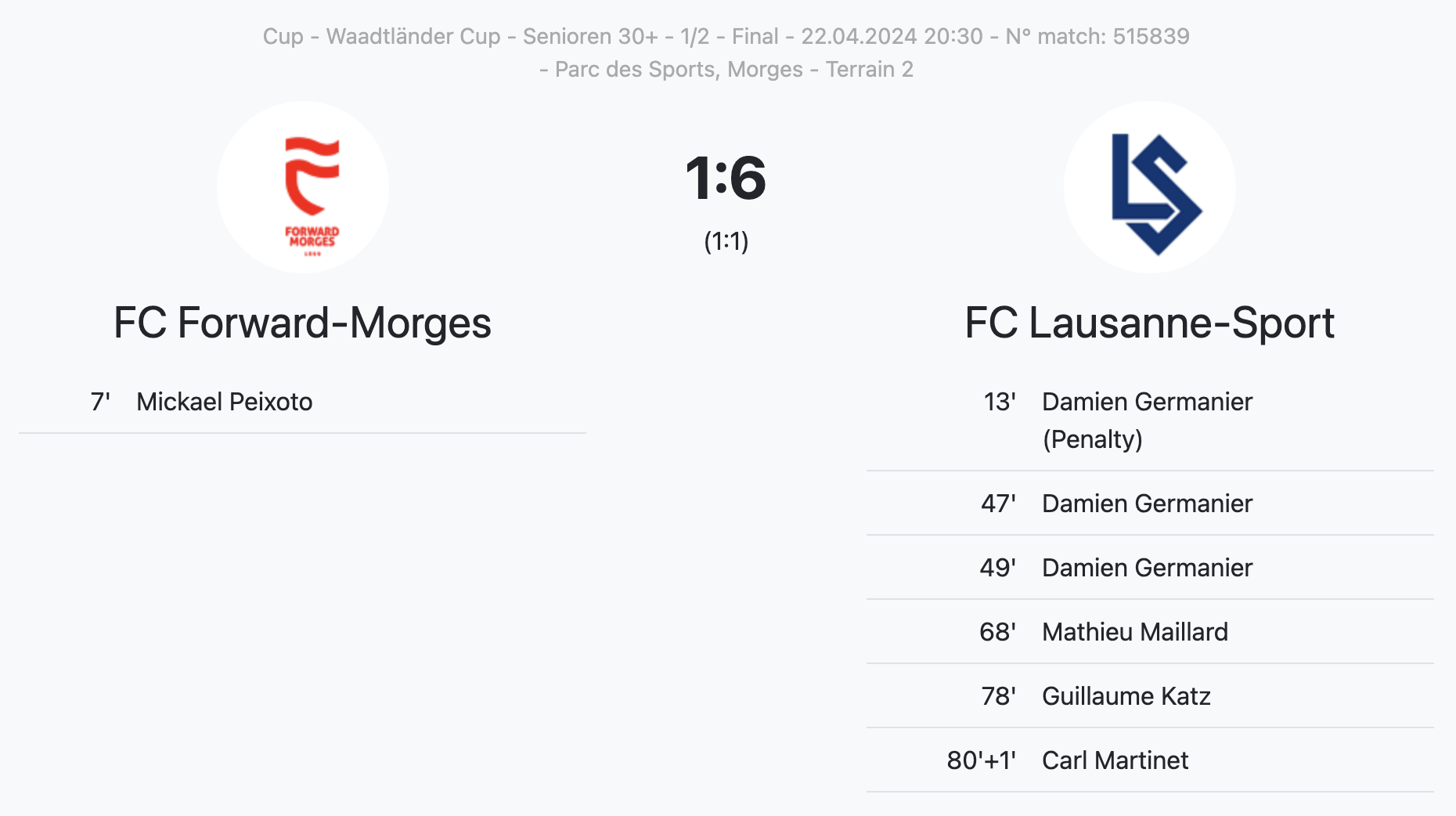Click the 80'+1' goal minute
Image resolution: width=1456 pixels, height=816 pixels.
(x=982, y=760)
